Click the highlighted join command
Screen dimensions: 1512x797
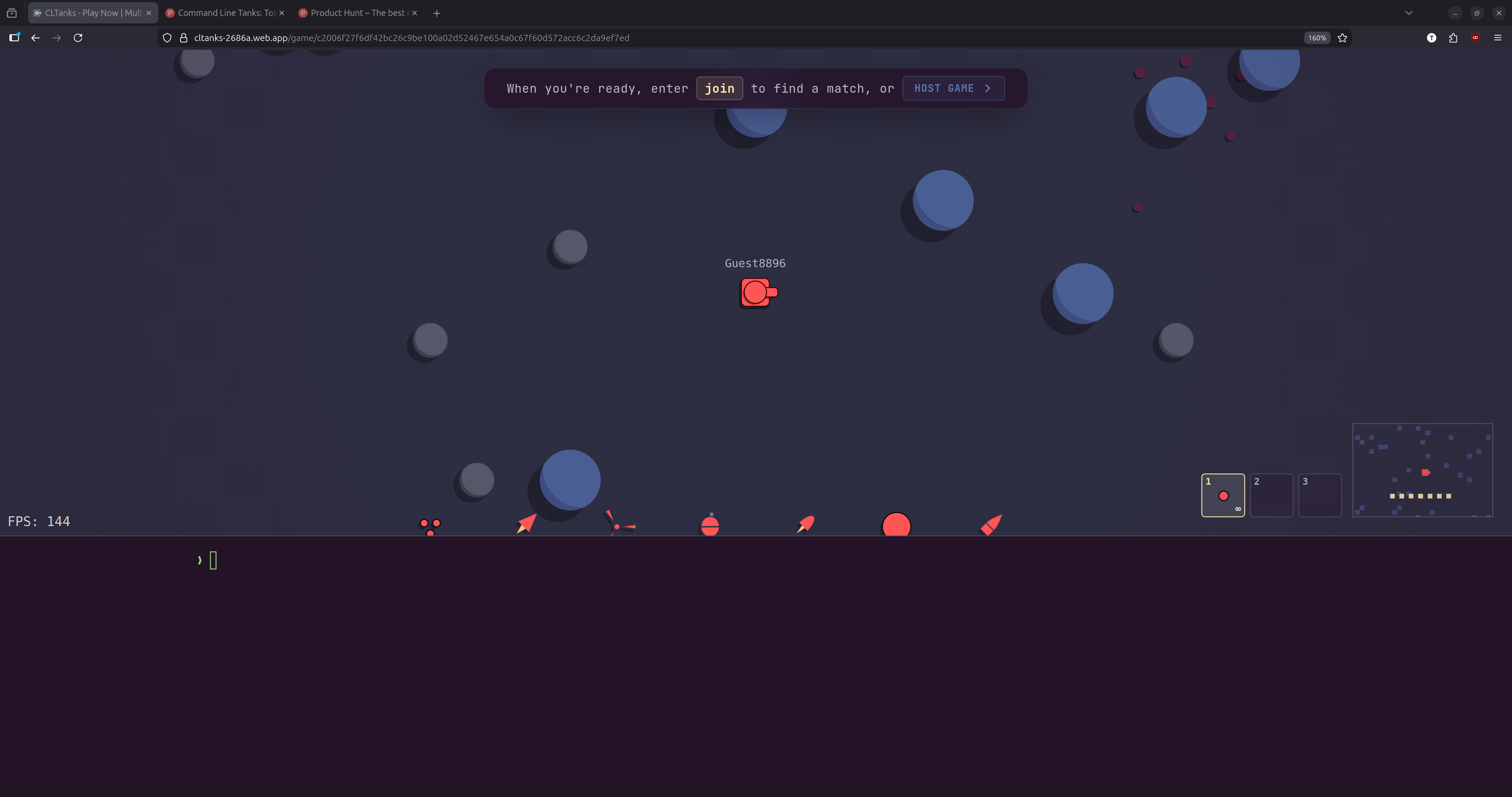pyautogui.click(x=720, y=88)
